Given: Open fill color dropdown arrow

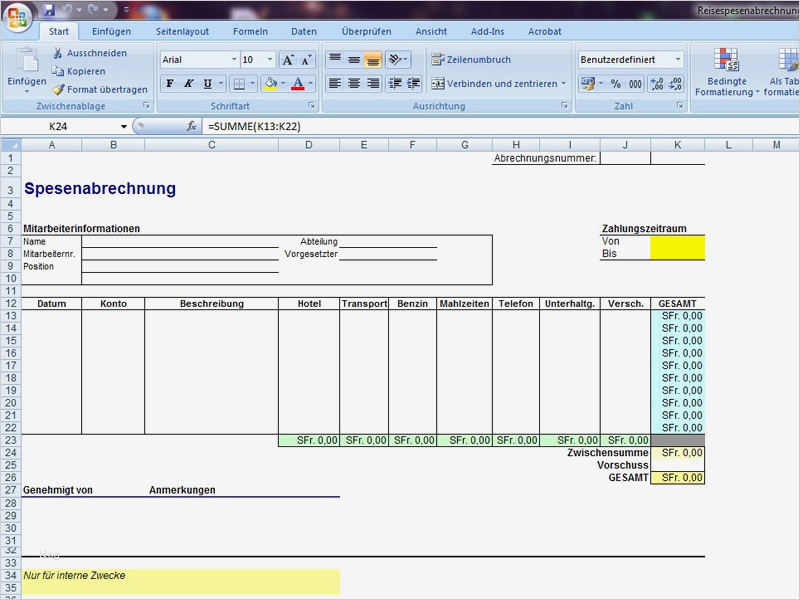Looking at the screenshot, I should point(283,84).
